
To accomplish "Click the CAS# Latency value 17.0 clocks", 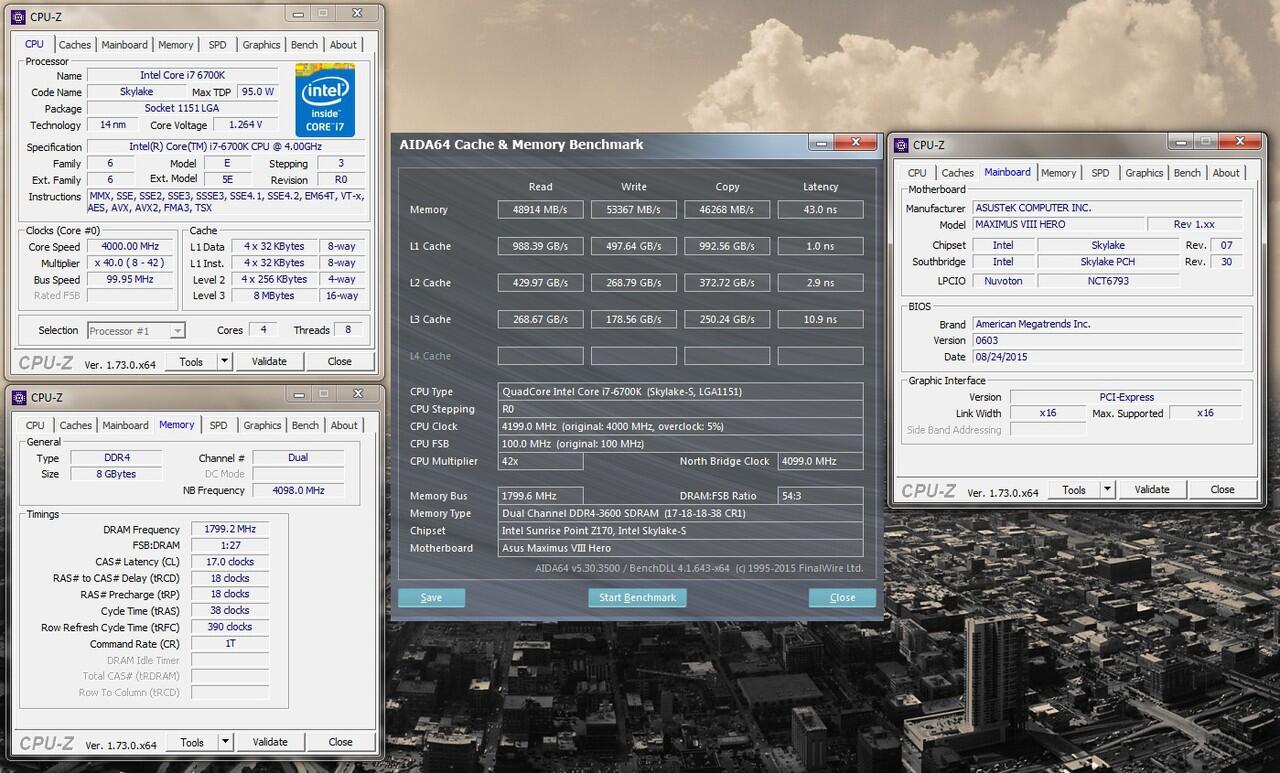I will click(230, 562).
